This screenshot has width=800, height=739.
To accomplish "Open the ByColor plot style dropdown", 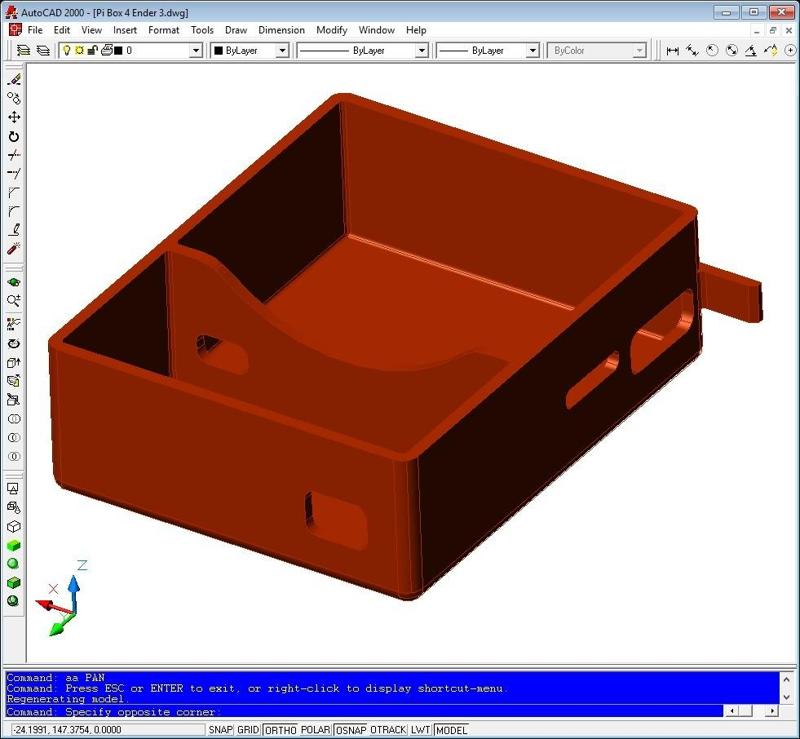I will click(639, 51).
